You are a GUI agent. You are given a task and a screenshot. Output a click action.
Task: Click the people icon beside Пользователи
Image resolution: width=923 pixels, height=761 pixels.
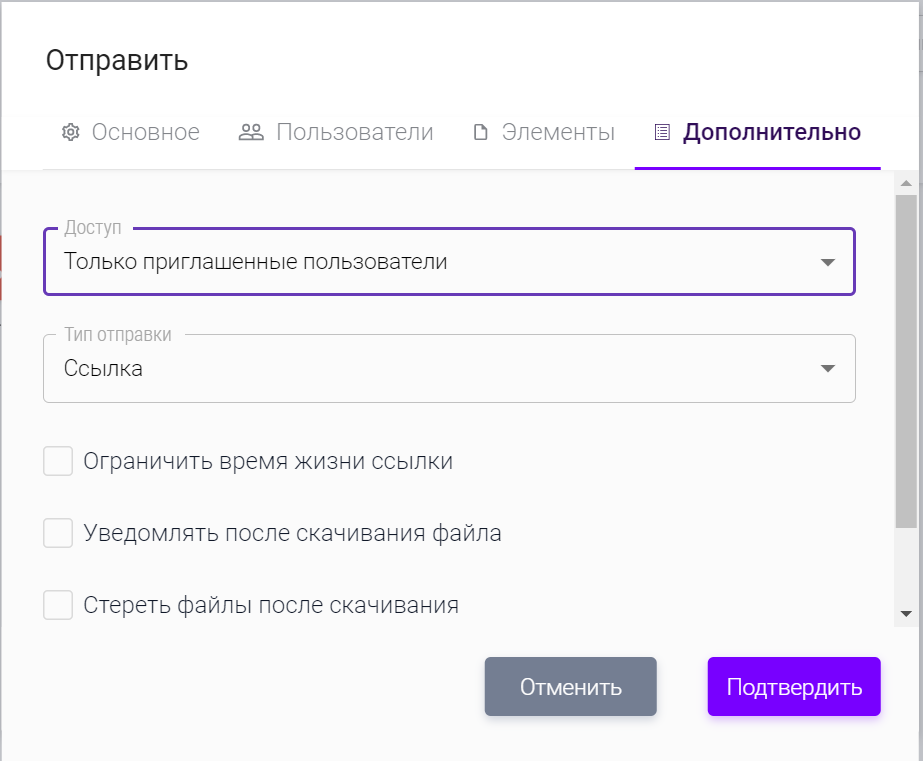click(251, 133)
